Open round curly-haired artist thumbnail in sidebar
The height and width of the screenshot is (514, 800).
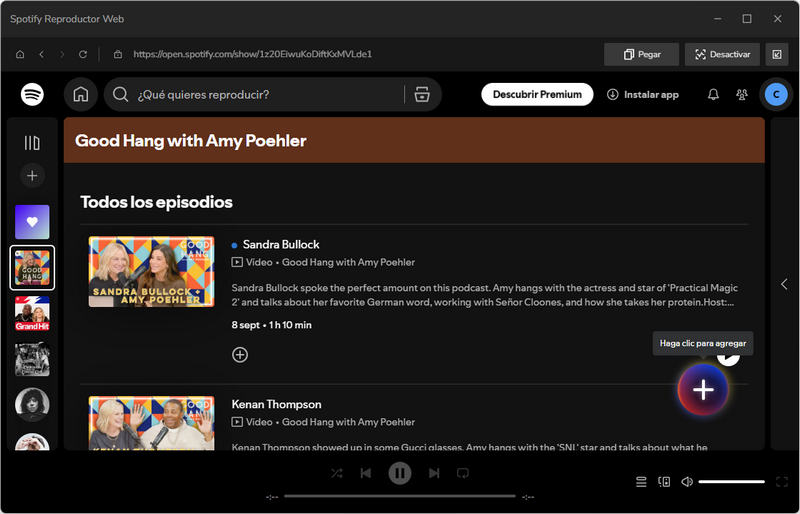[32, 405]
